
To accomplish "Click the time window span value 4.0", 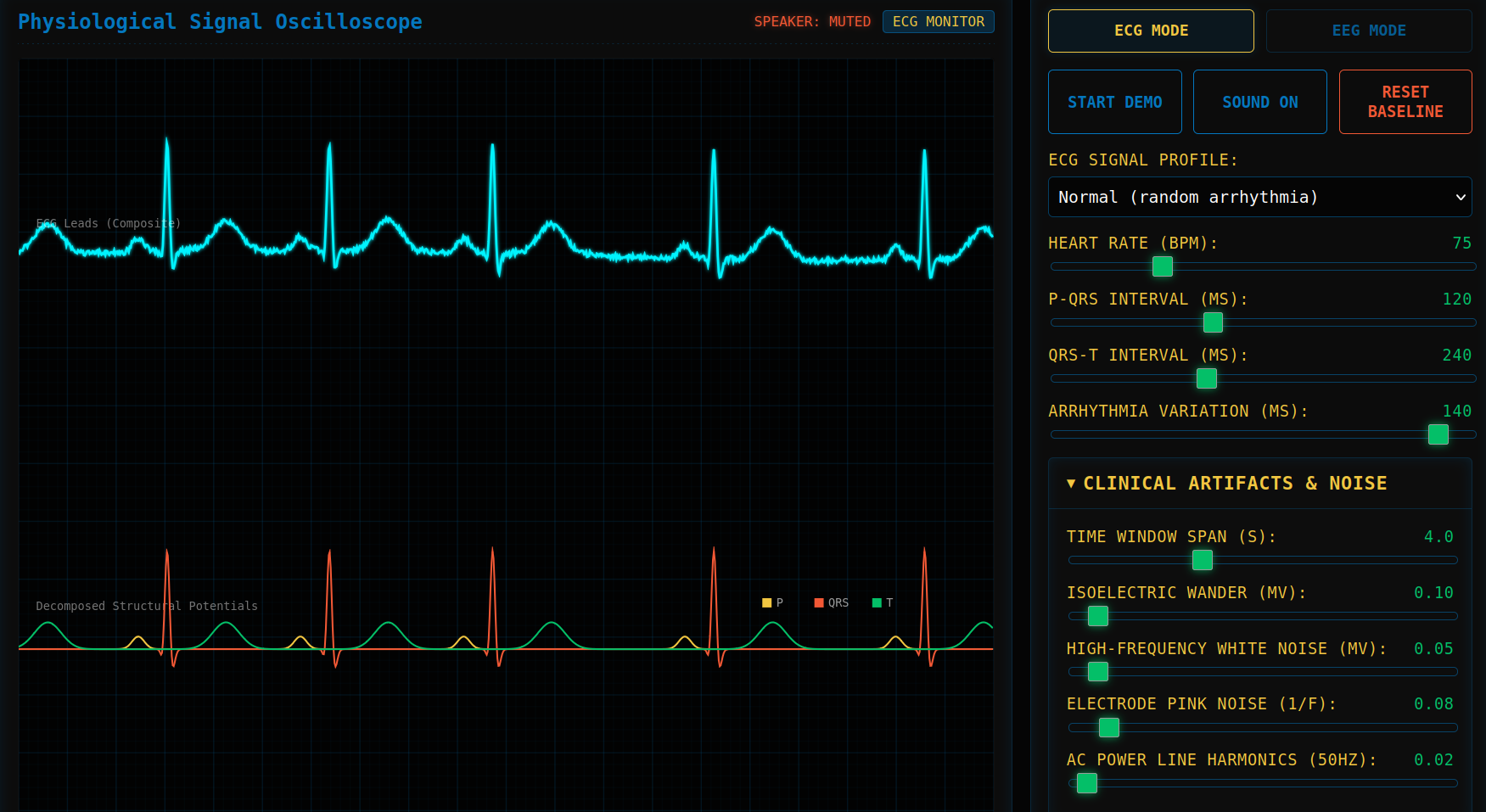I will [1438, 537].
